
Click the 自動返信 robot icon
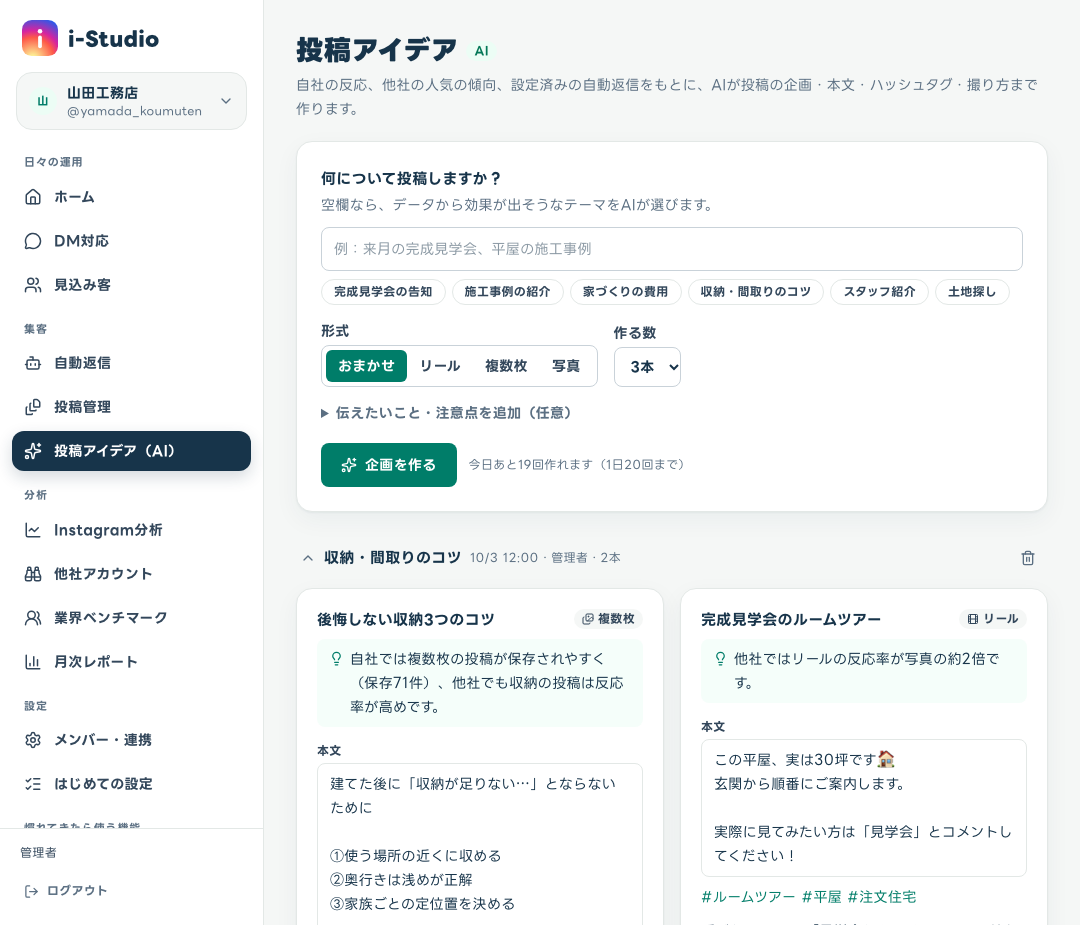click(33, 363)
